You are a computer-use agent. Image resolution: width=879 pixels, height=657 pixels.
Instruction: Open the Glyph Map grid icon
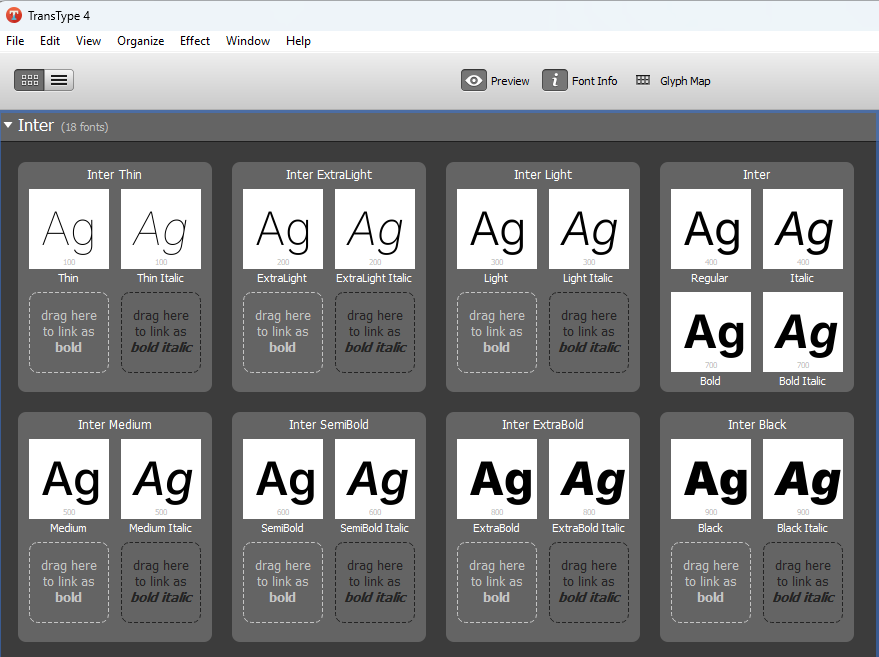click(x=643, y=80)
